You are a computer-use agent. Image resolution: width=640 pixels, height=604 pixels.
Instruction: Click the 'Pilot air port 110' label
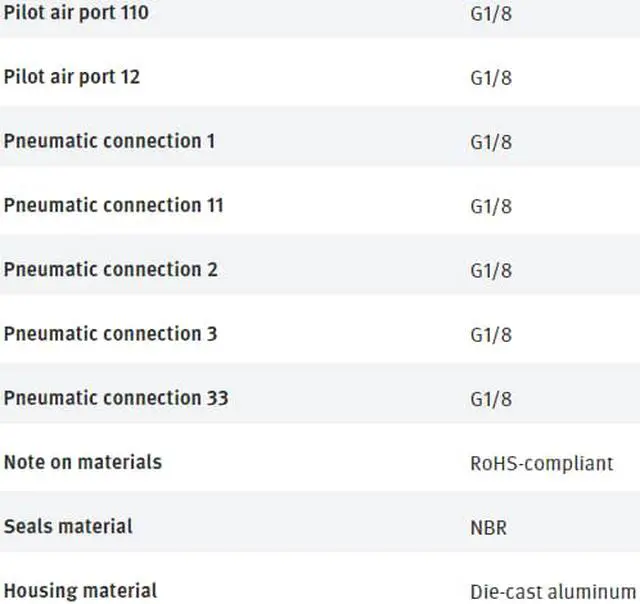pos(76,14)
